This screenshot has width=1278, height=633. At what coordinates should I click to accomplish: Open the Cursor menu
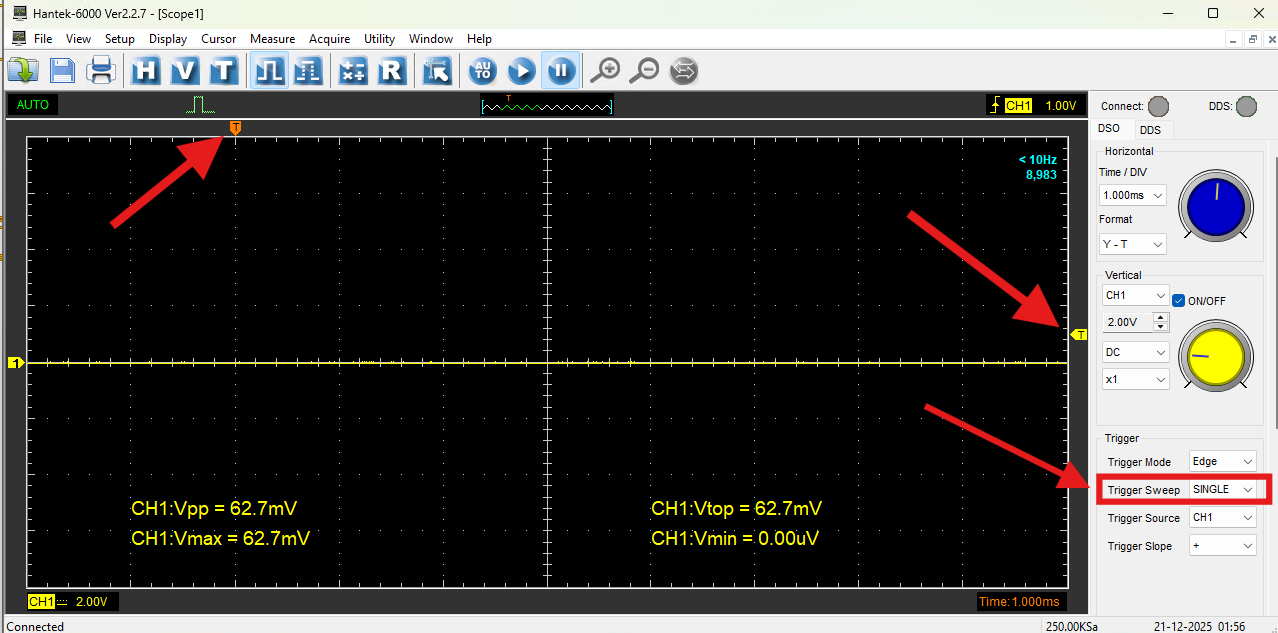tap(218, 39)
